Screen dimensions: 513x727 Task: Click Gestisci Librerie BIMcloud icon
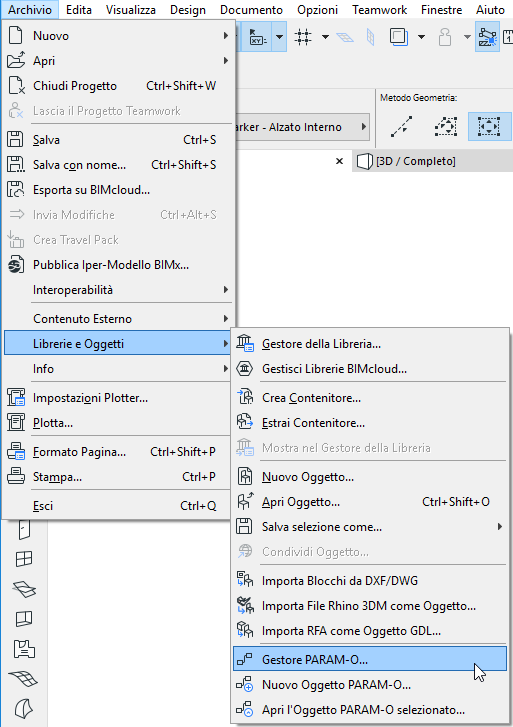[244, 369]
